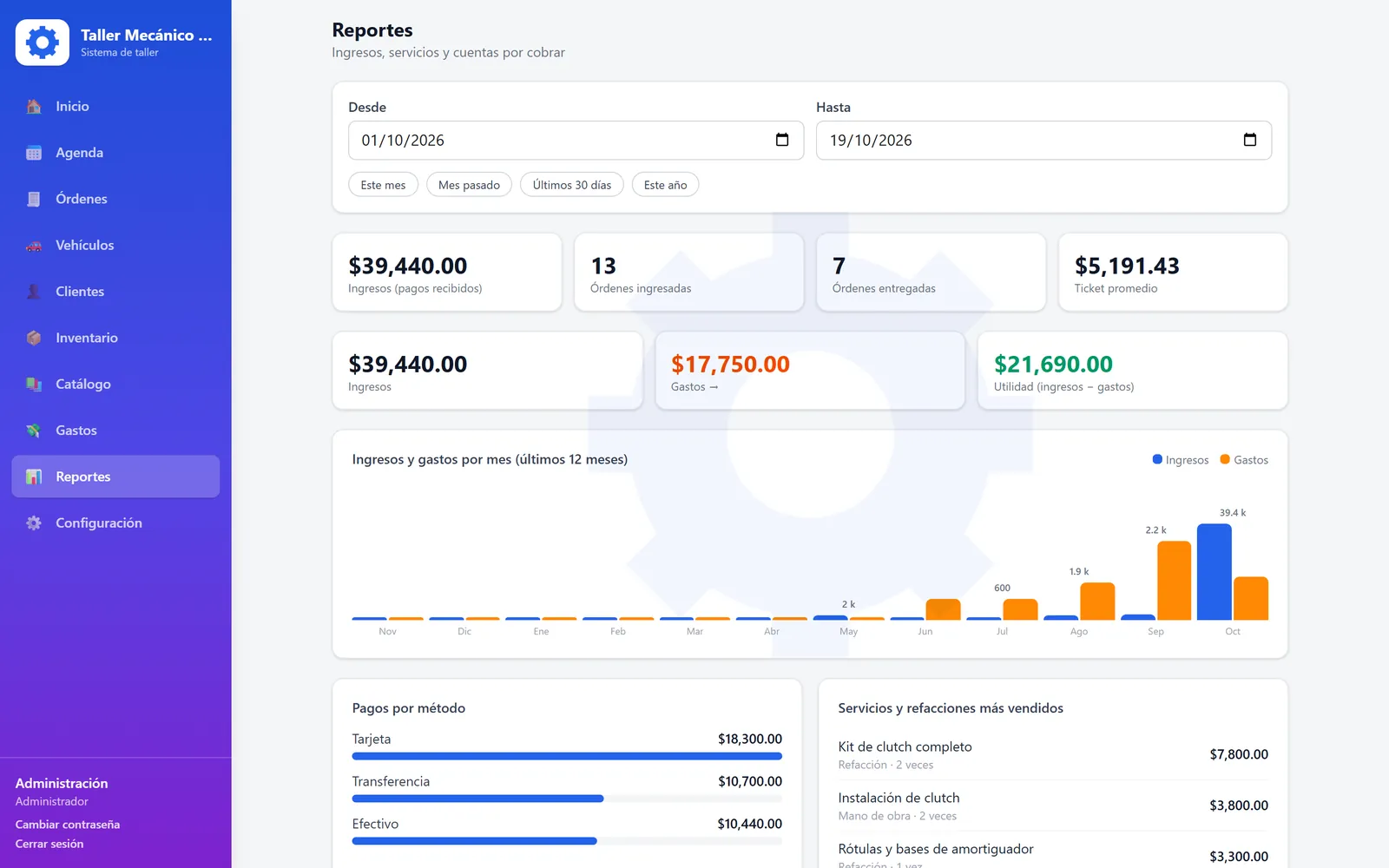Click the Tarjeta payment progress bar
The height and width of the screenshot is (868, 1389).
click(x=567, y=756)
